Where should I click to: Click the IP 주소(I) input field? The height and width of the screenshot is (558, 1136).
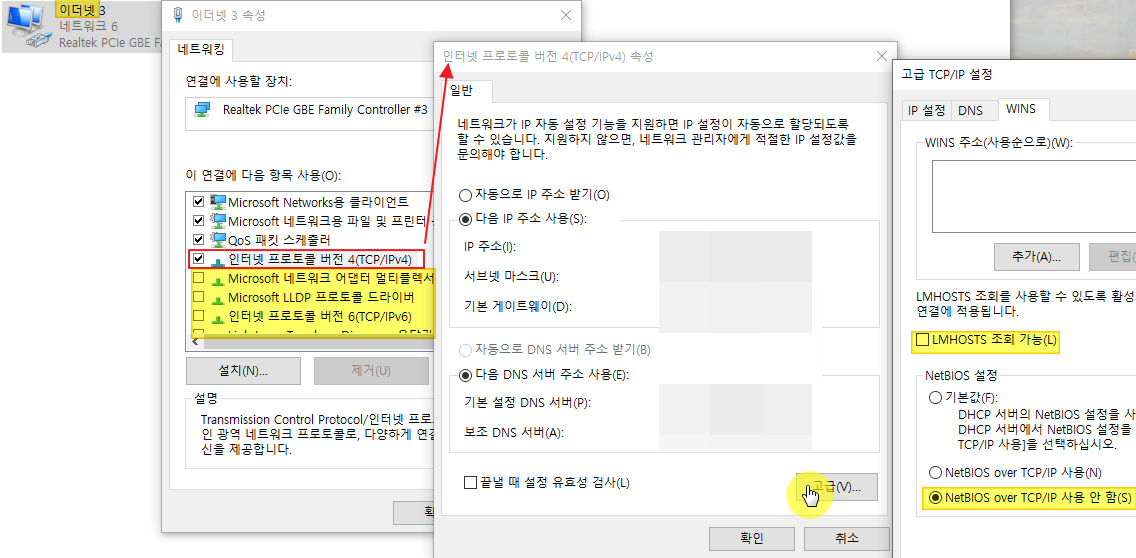[735, 246]
